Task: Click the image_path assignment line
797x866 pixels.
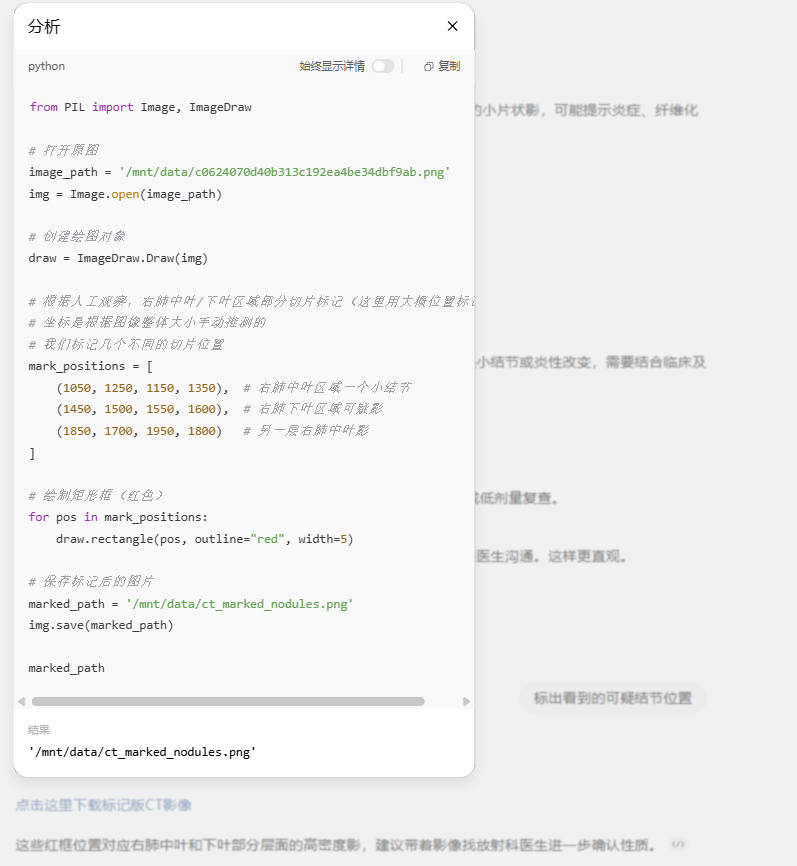Action: [x=239, y=172]
